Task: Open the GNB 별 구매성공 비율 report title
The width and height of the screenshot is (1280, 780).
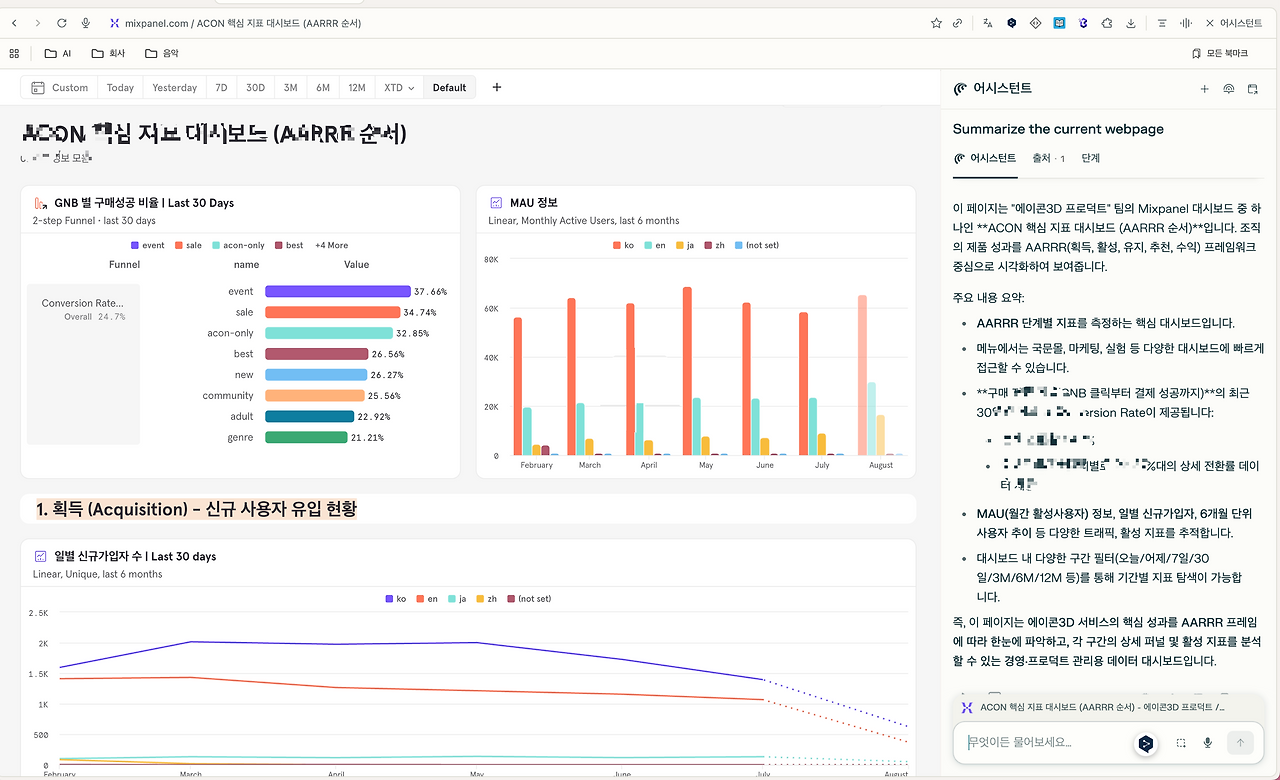Action: pos(144,203)
